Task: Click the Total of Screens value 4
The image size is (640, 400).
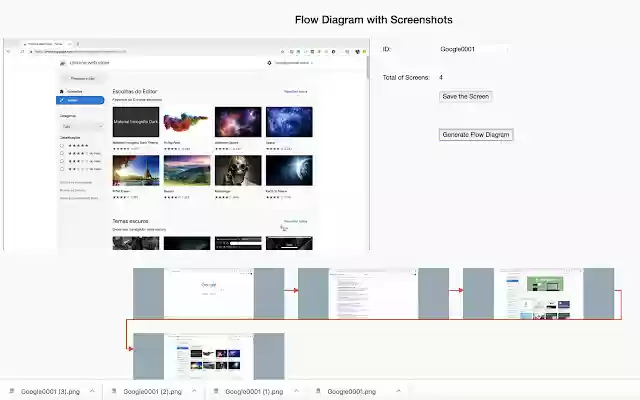Action: [441, 77]
